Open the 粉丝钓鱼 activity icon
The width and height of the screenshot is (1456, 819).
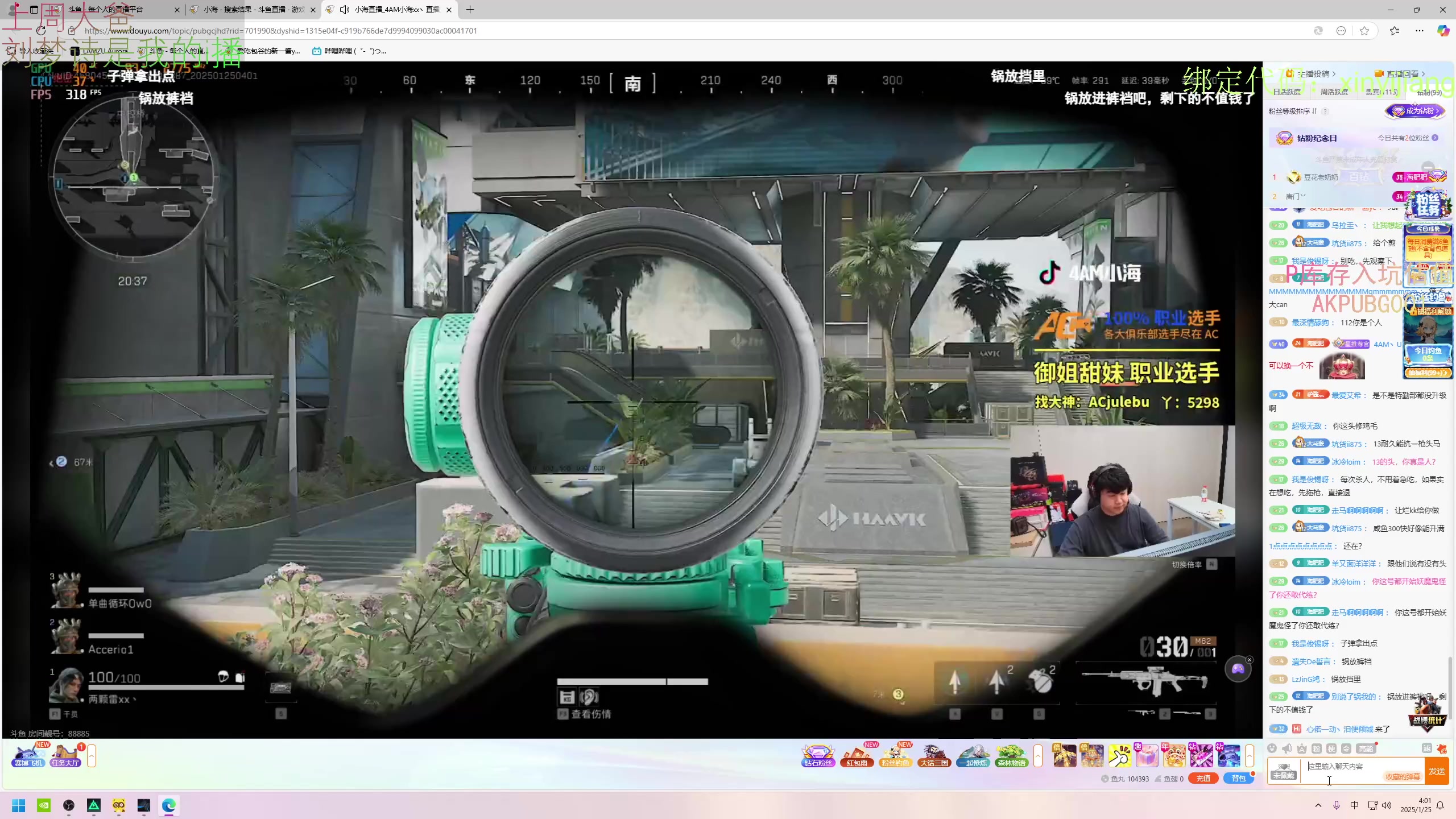[x=895, y=756]
